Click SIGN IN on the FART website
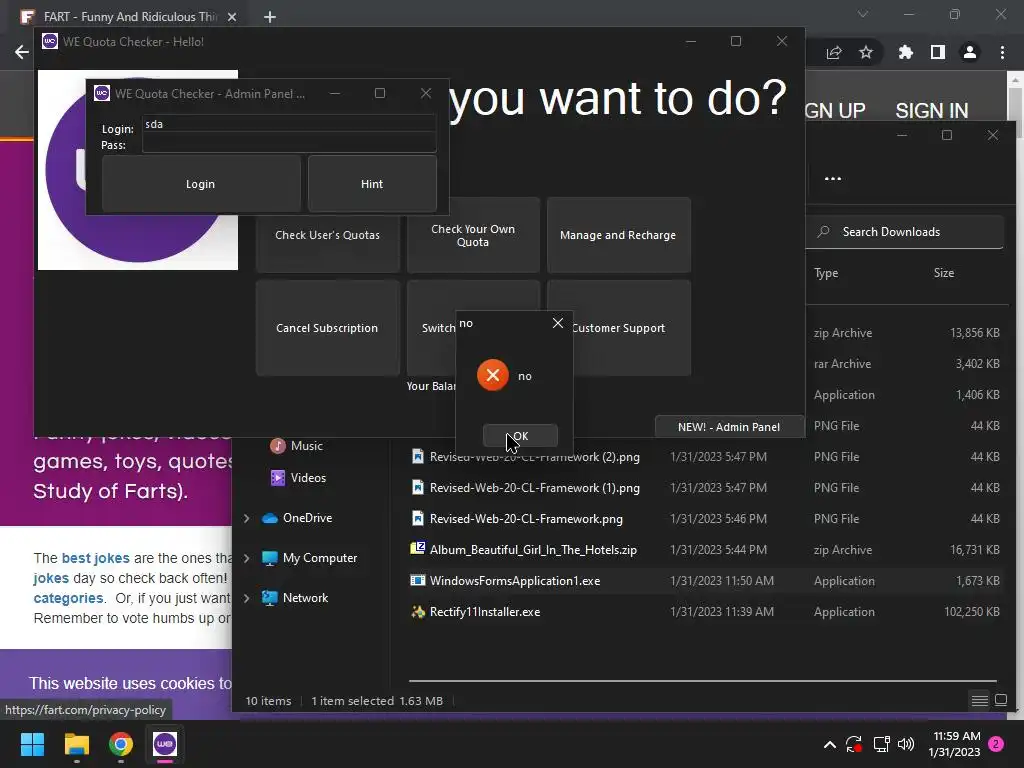1024x768 pixels. (x=931, y=110)
